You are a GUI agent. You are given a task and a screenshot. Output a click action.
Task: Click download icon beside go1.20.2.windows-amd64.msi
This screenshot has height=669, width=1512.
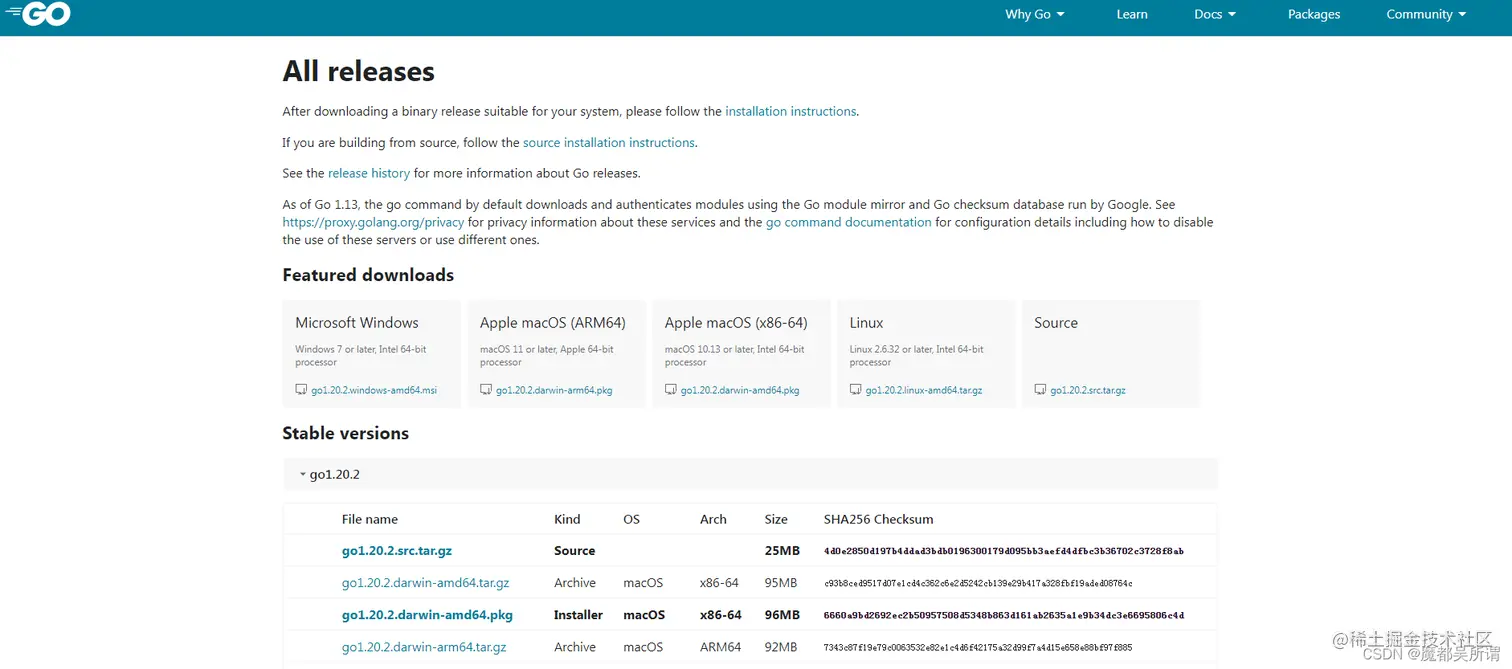pyautogui.click(x=301, y=390)
